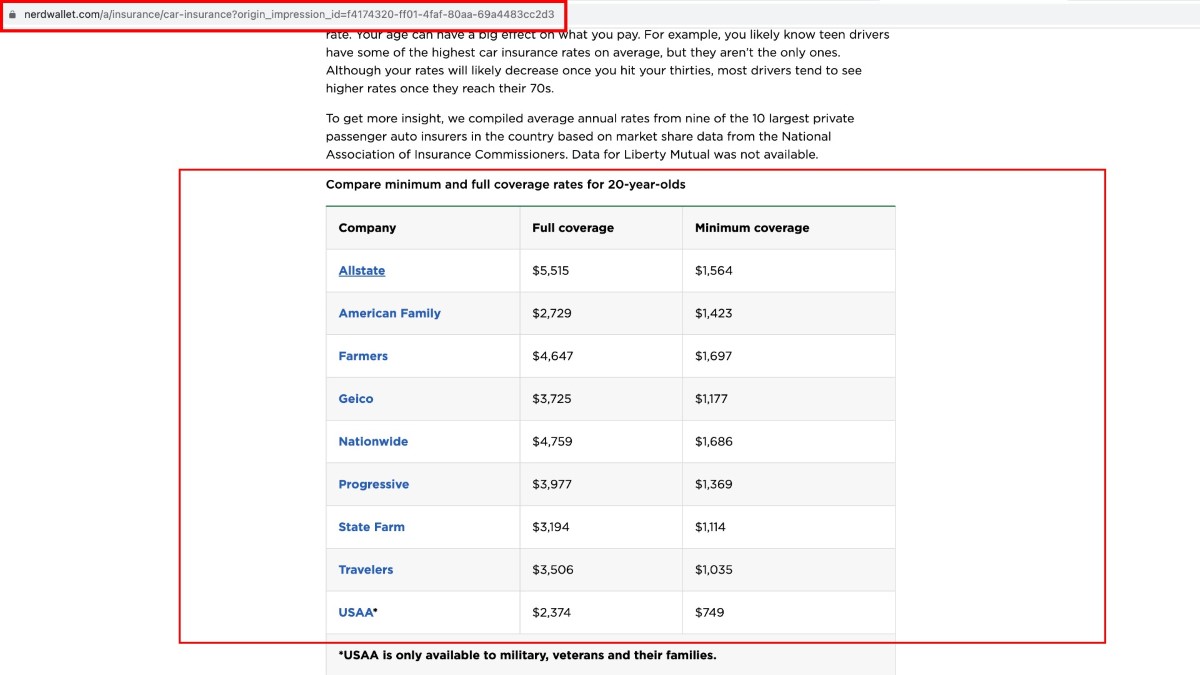
Task: Open the State Farm link
Action: 372,527
